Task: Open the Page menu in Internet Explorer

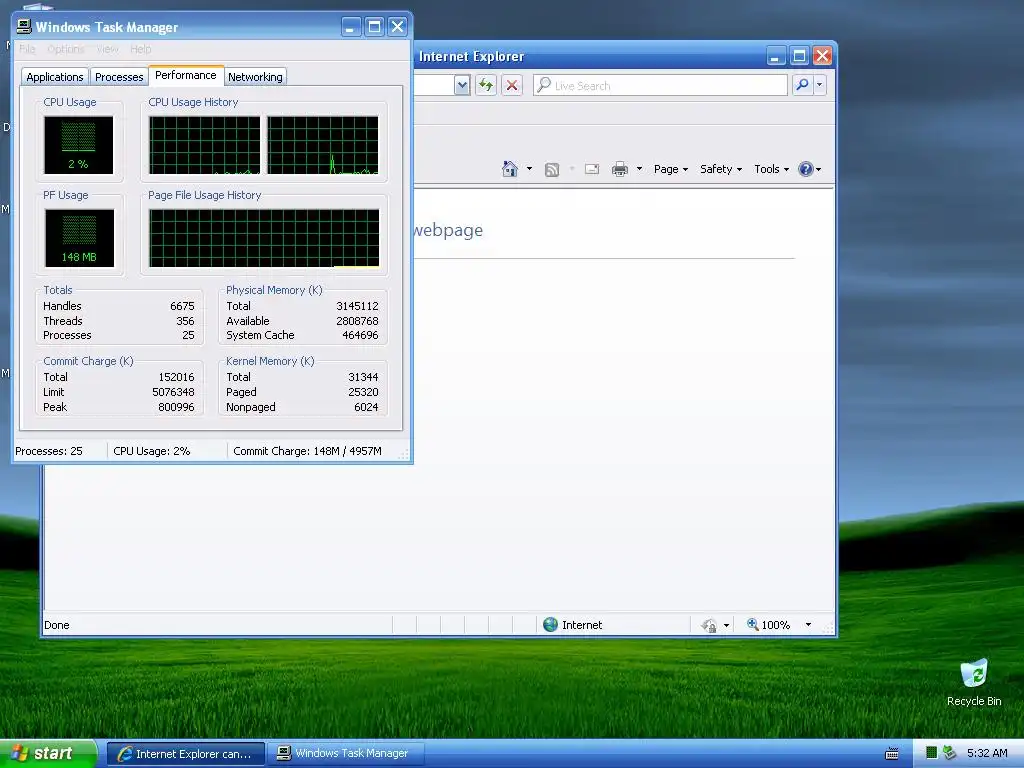Action: pos(671,169)
